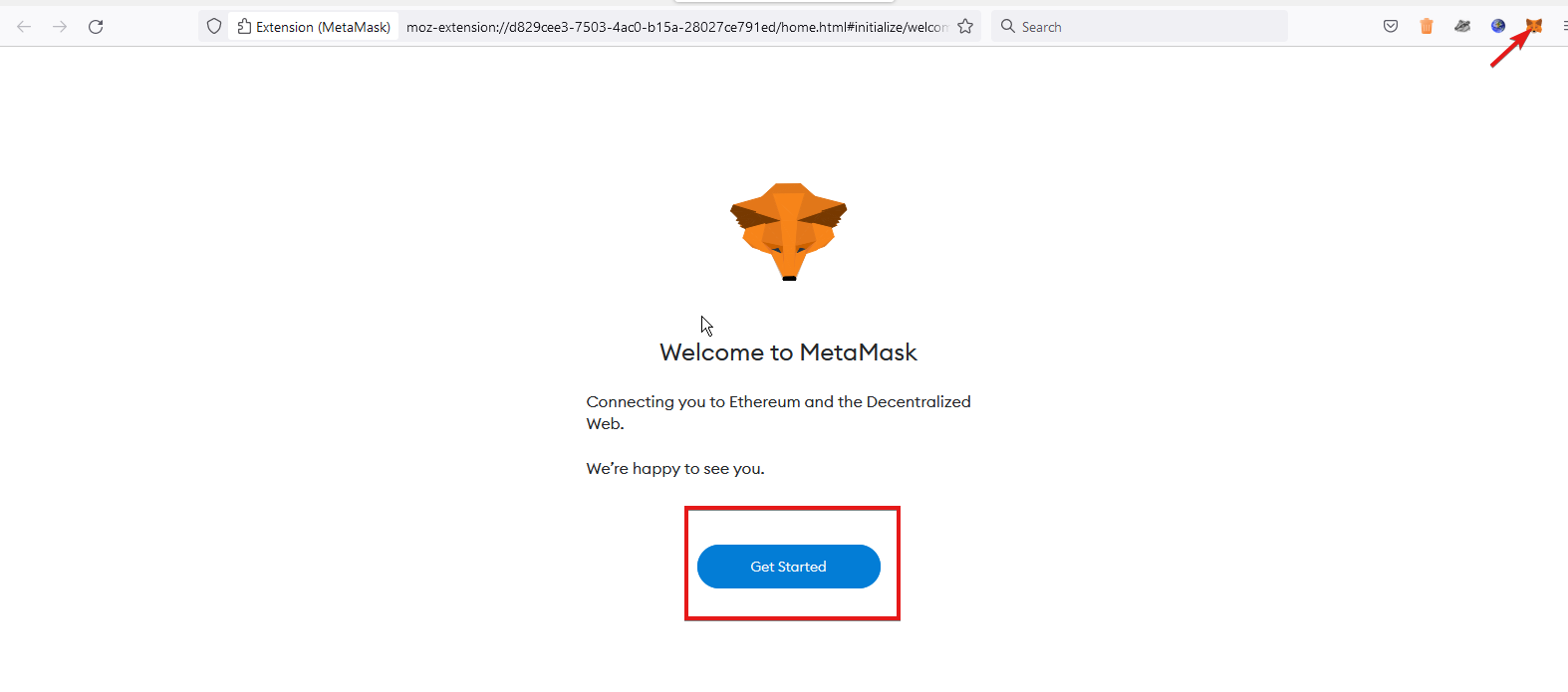Click the Get Started button
This screenshot has height=692, width=1568.
tap(789, 567)
